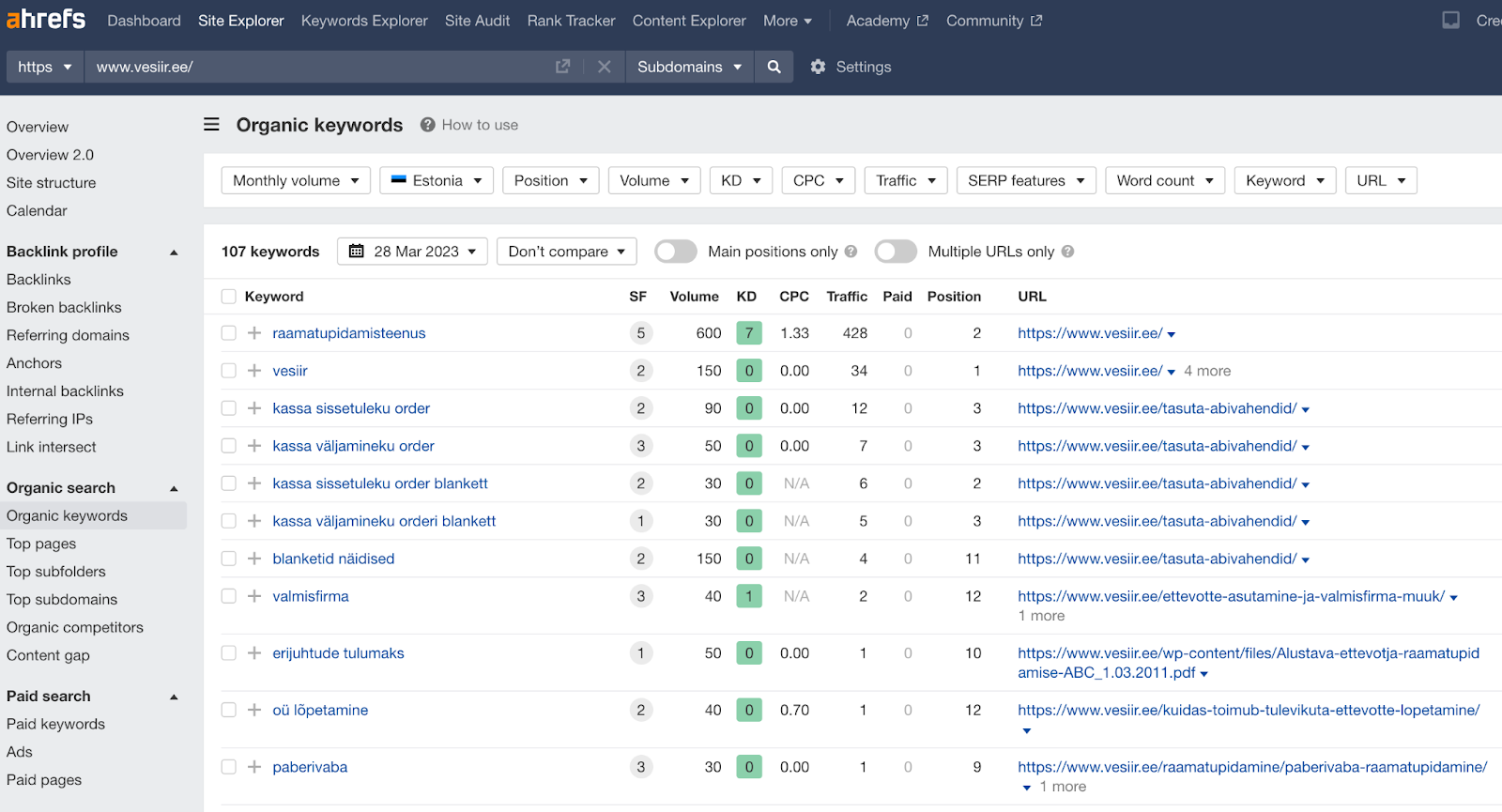This screenshot has width=1502, height=812.
Task: Toggle Main positions only switch
Action: pyautogui.click(x=676, y=252)
